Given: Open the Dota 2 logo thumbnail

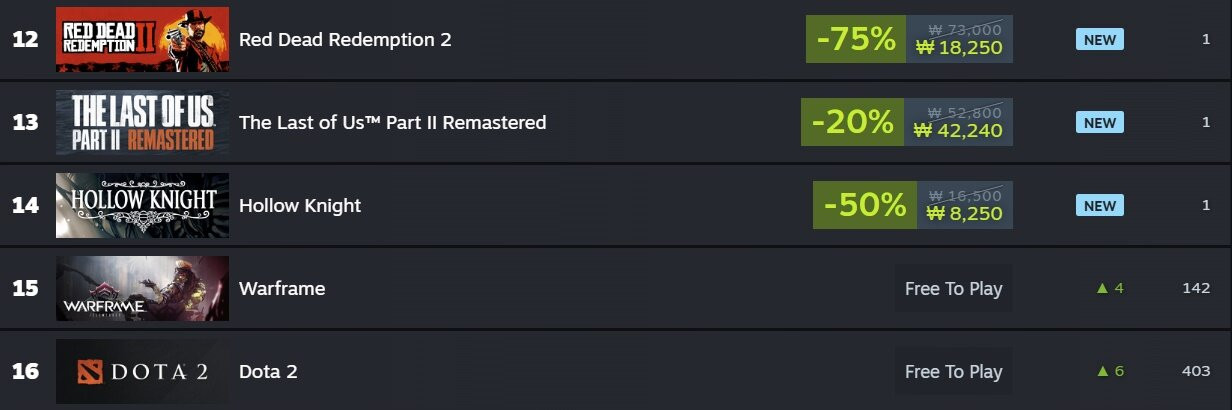Looking at the screenshot, I should pyautogui.click(x=142, y=371).
